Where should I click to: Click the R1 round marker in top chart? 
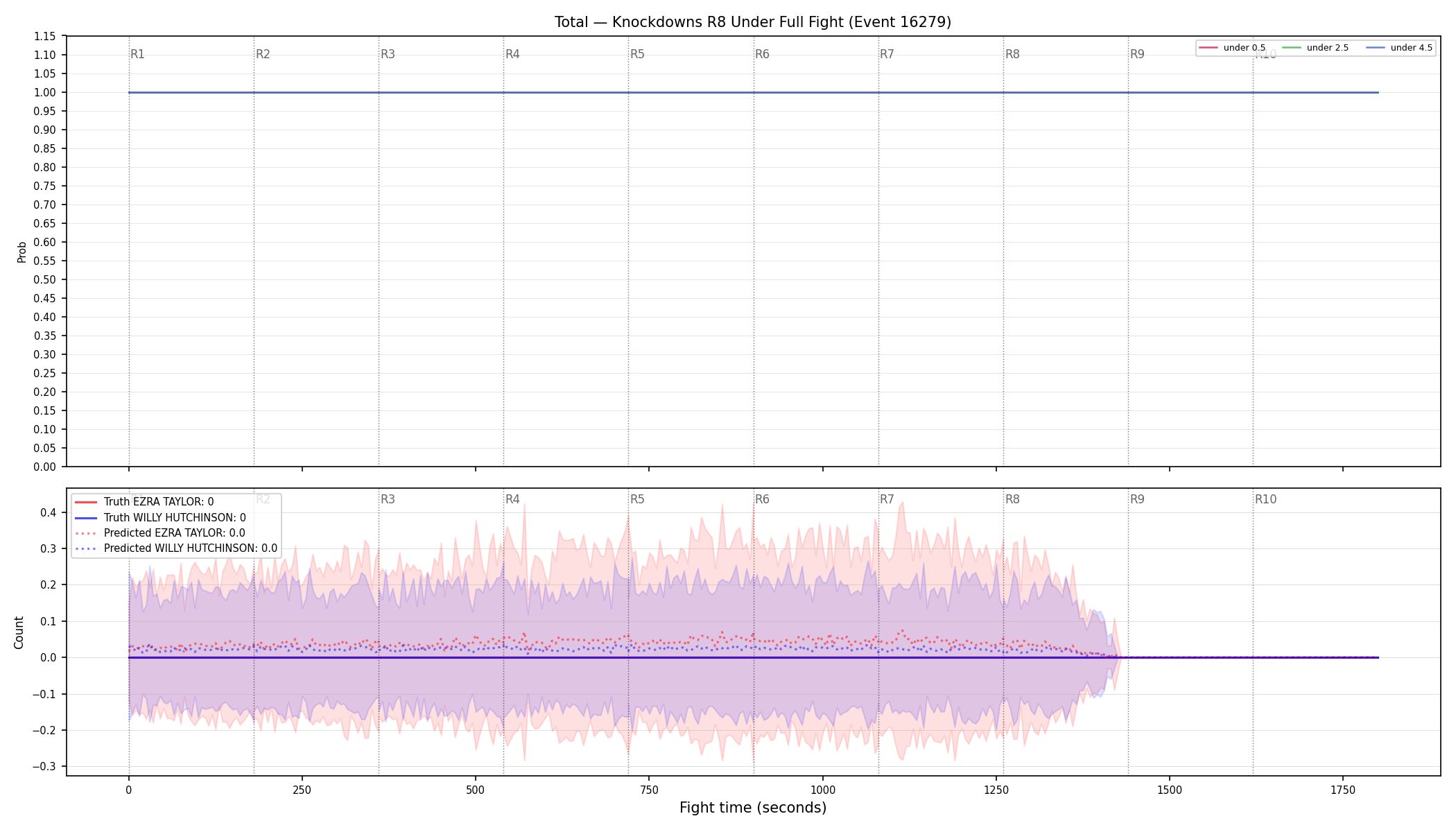click(x=137, y=54)
